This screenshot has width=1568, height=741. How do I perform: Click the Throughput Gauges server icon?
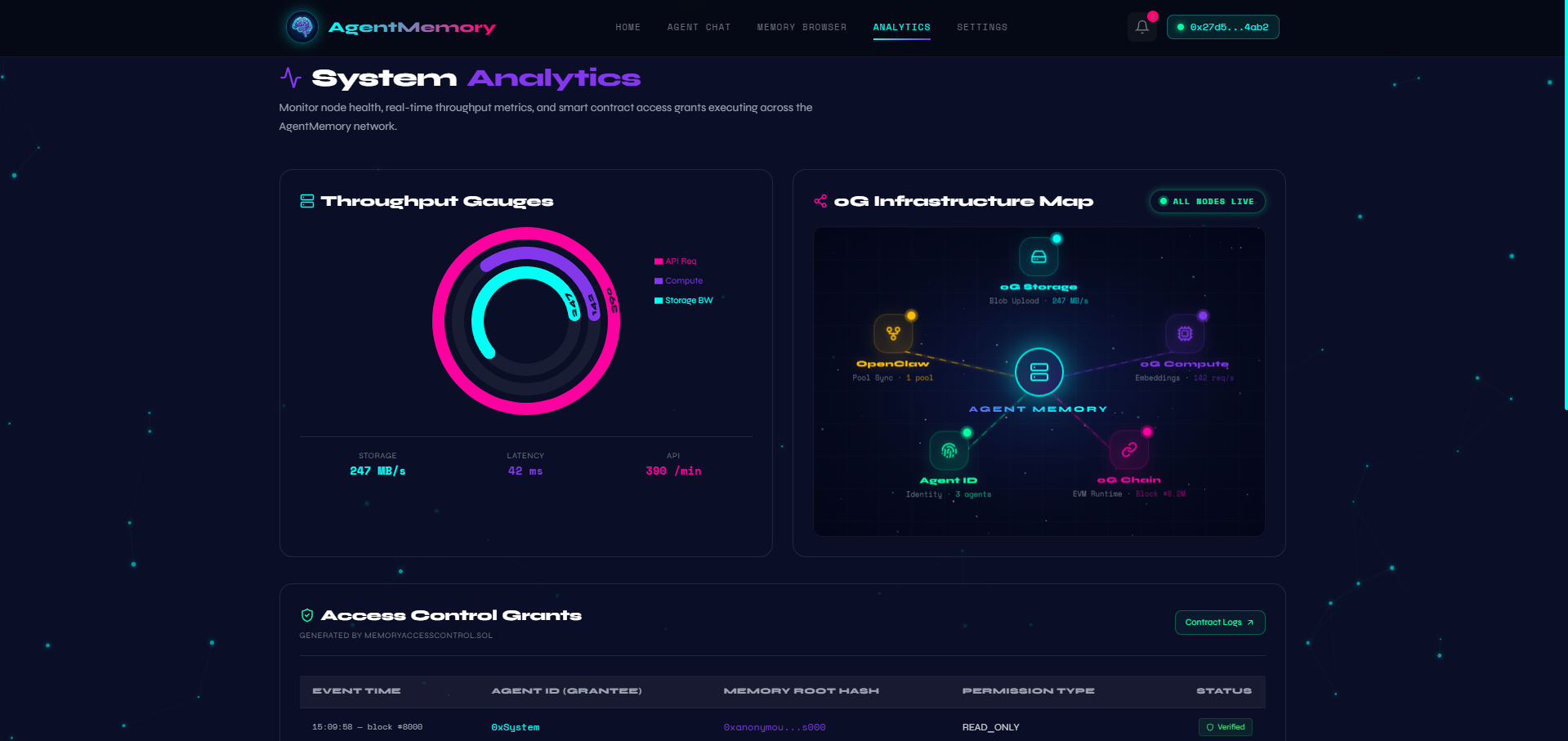(307, 201)
